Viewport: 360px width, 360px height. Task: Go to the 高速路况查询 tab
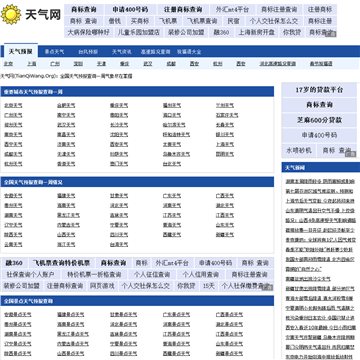[x=155, y=52]
